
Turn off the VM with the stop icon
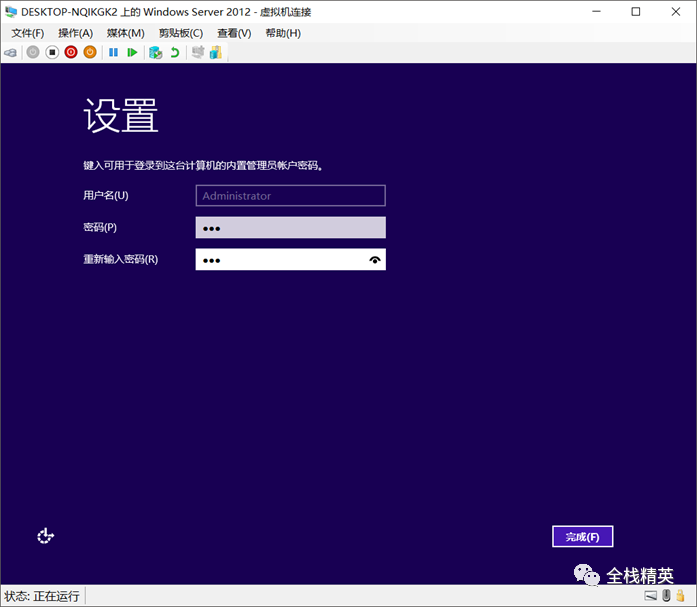tap(52, 52)
